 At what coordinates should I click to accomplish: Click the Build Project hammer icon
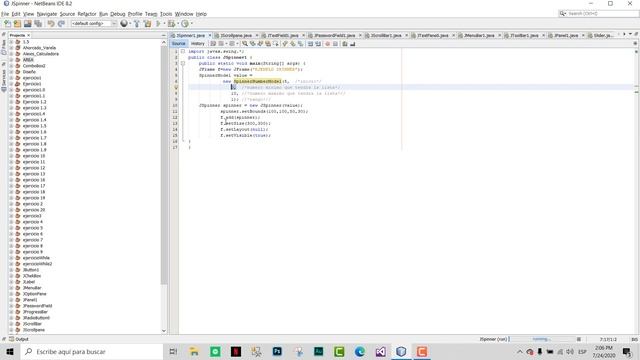click(137, 24)
